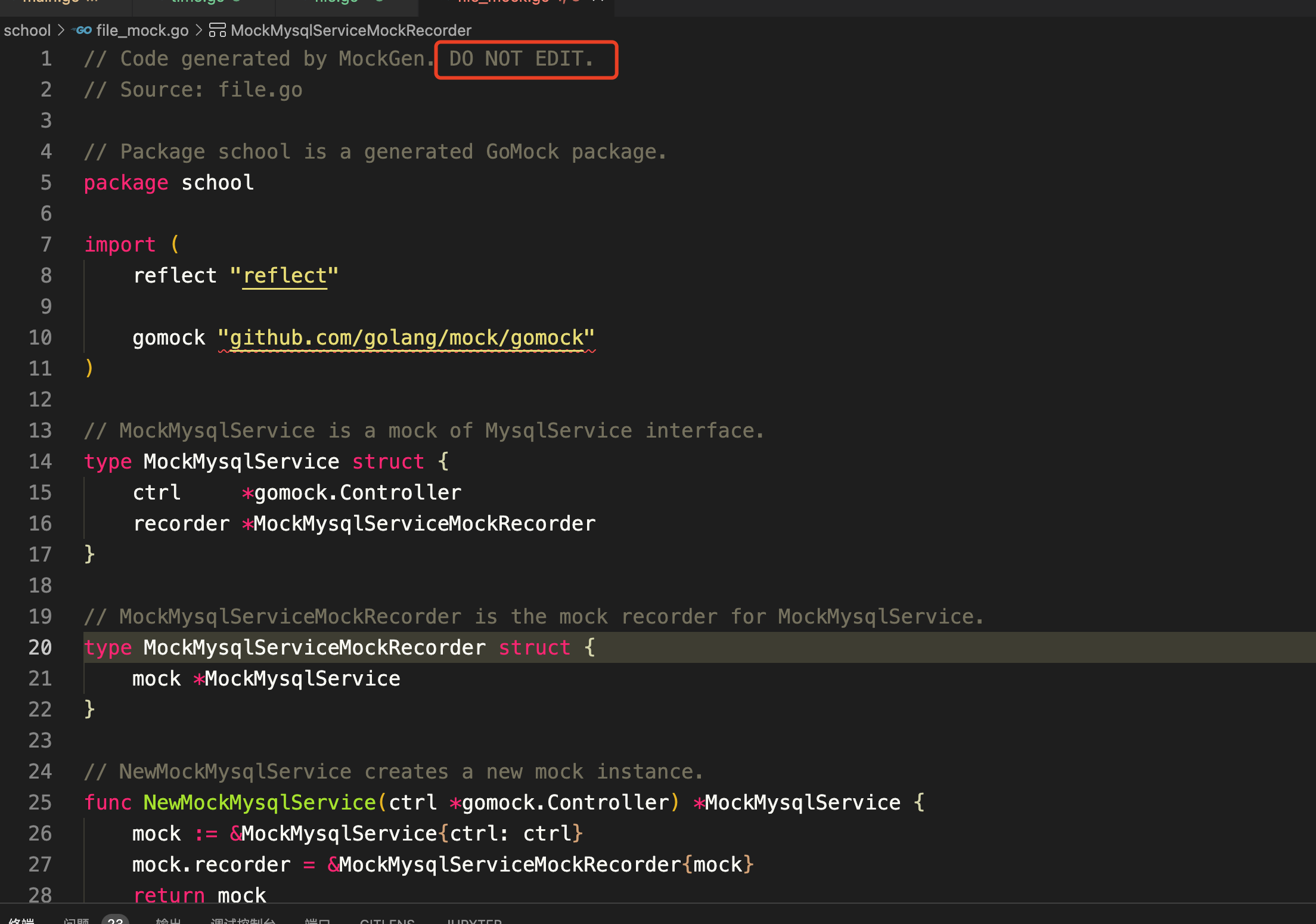
Task: Click the problems count badge 23
Action: point(115,920)
